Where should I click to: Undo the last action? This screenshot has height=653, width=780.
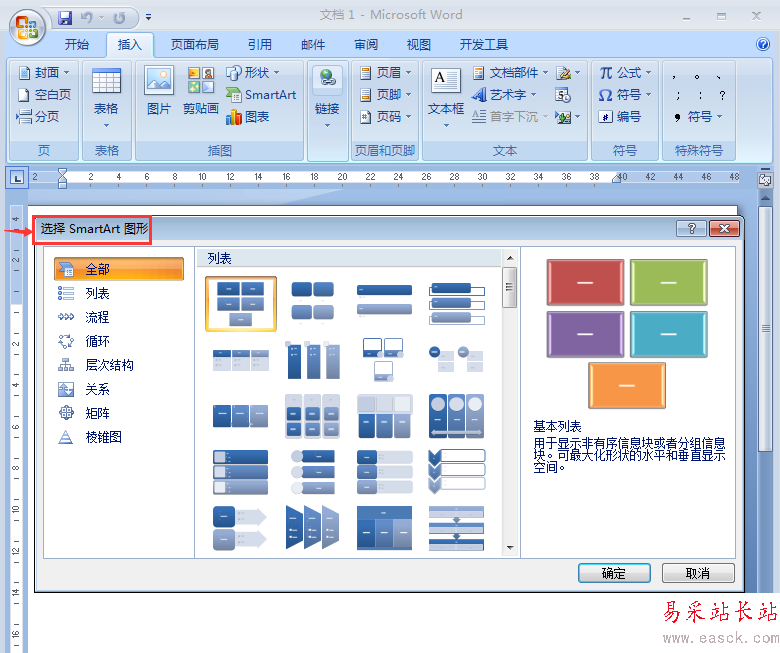[87, 17]
